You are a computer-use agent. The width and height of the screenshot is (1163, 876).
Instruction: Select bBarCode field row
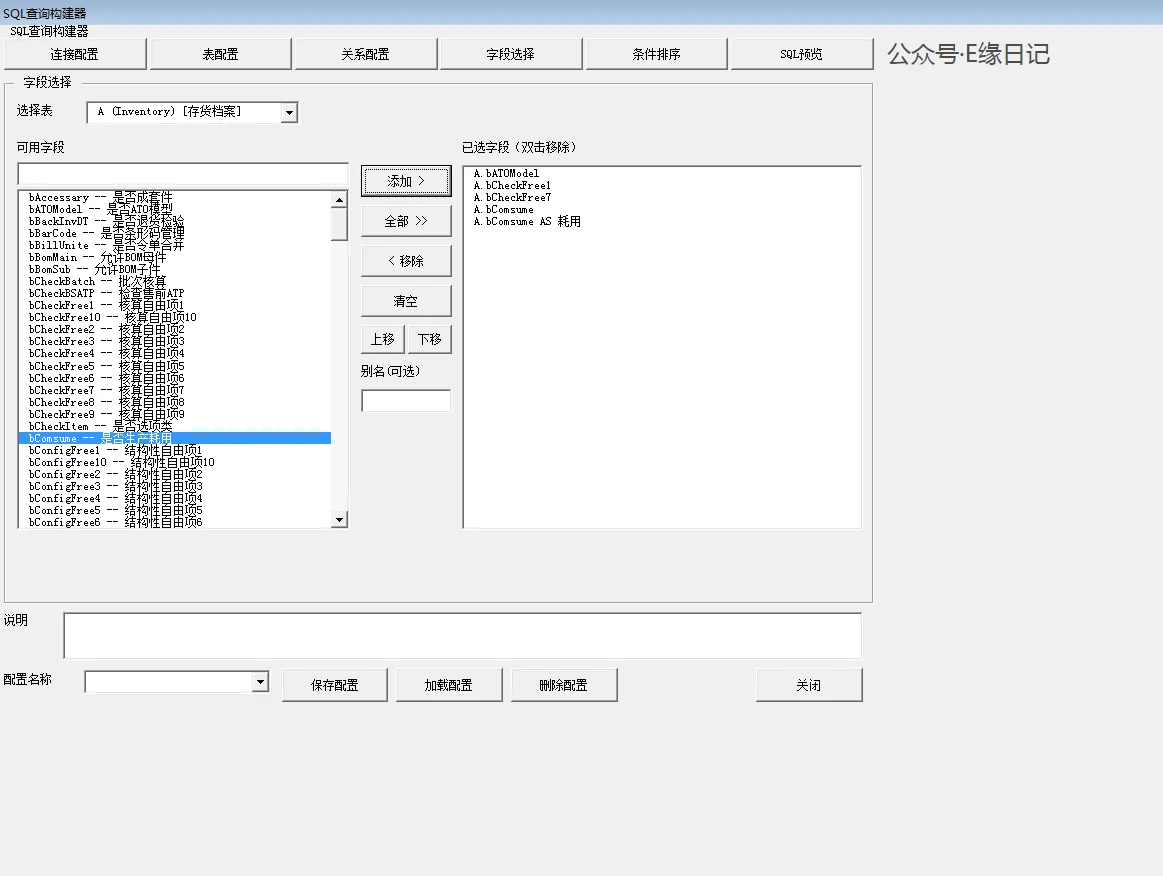[x=174, y=233]
